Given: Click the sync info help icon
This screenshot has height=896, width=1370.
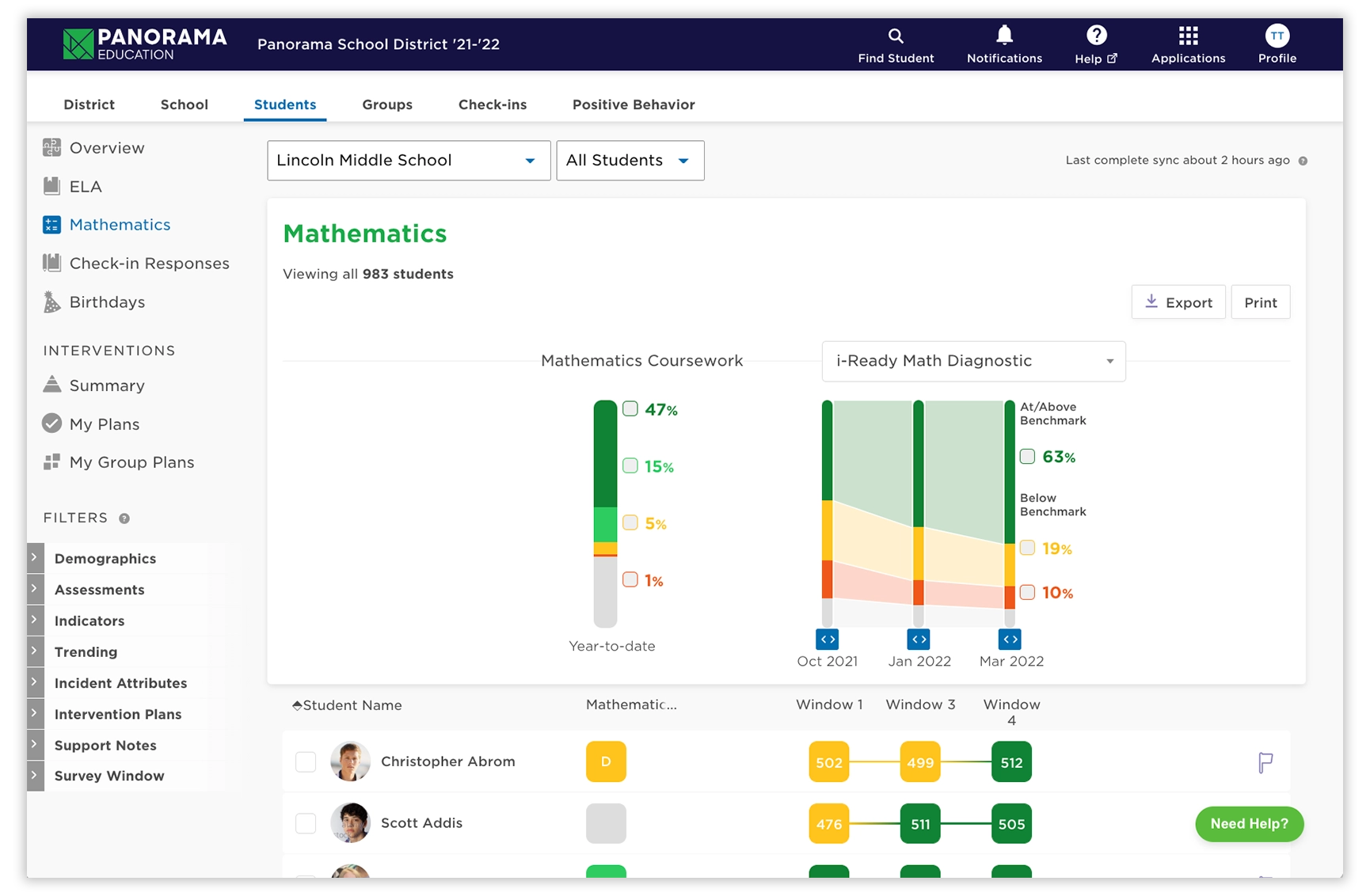Looking at the screenshot, I should click(x=1303, y=161).
